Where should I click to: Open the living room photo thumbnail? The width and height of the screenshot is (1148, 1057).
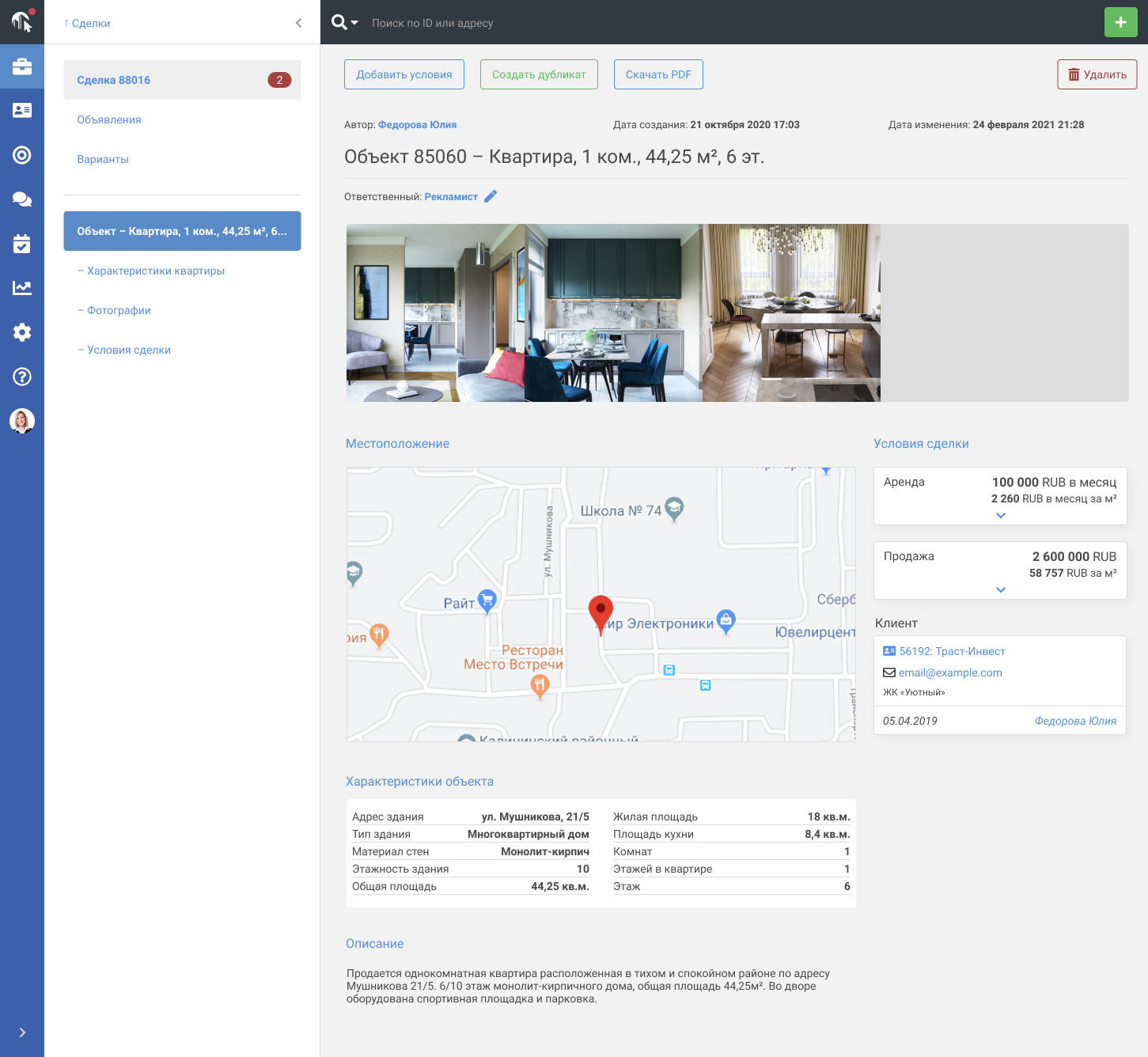[x=435, y=313]
